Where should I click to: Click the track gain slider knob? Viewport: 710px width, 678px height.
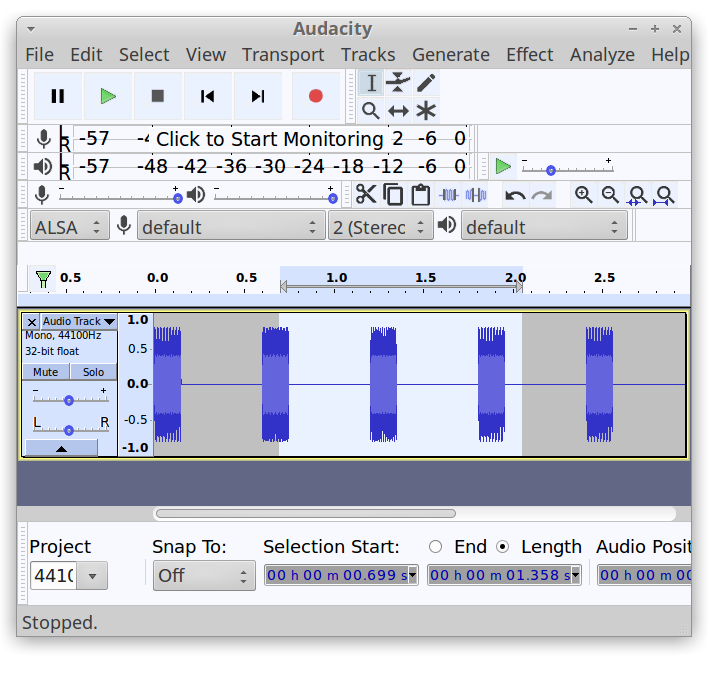[x=69, y=400]
